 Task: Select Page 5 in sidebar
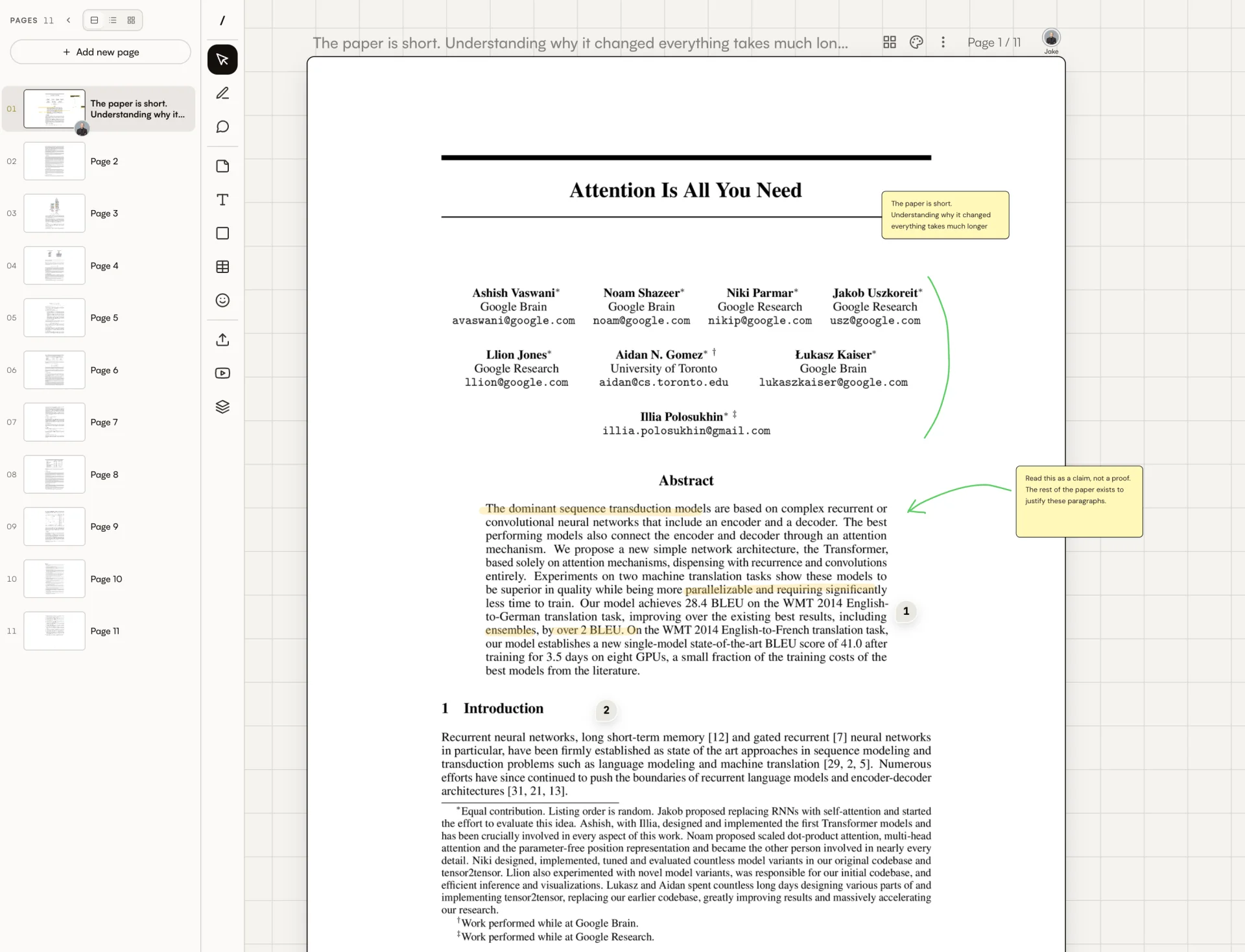point(99,318)
